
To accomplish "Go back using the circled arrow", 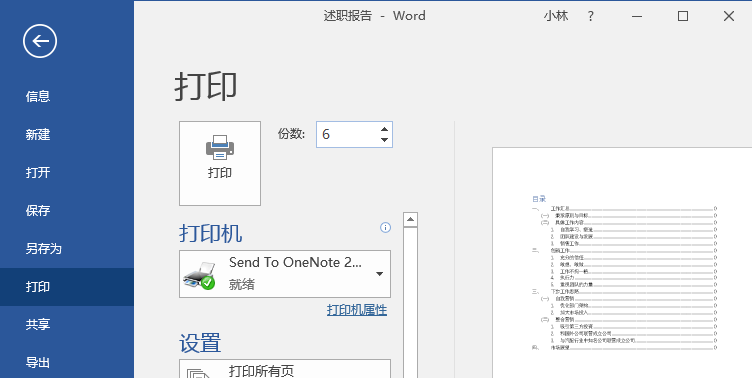I will pyautogui.click(x=40, y=41).
